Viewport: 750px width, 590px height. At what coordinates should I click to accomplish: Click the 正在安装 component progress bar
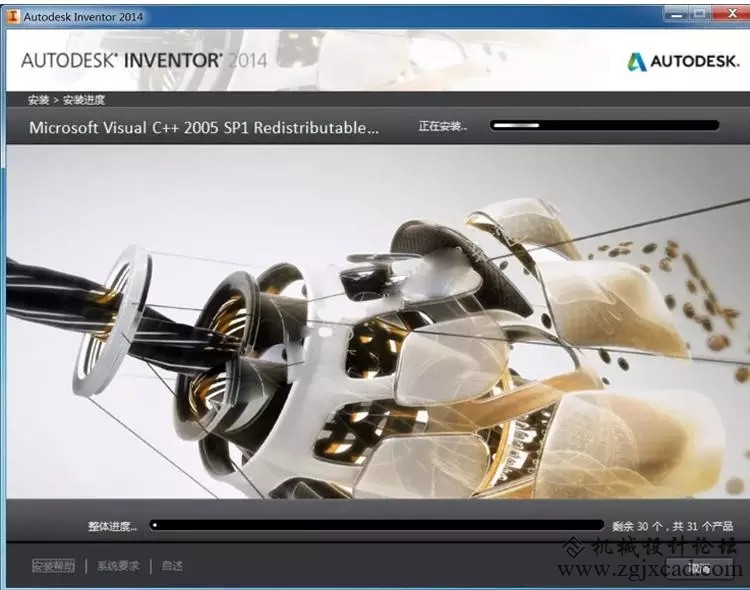pyautogui.click(x=605, y=126)
